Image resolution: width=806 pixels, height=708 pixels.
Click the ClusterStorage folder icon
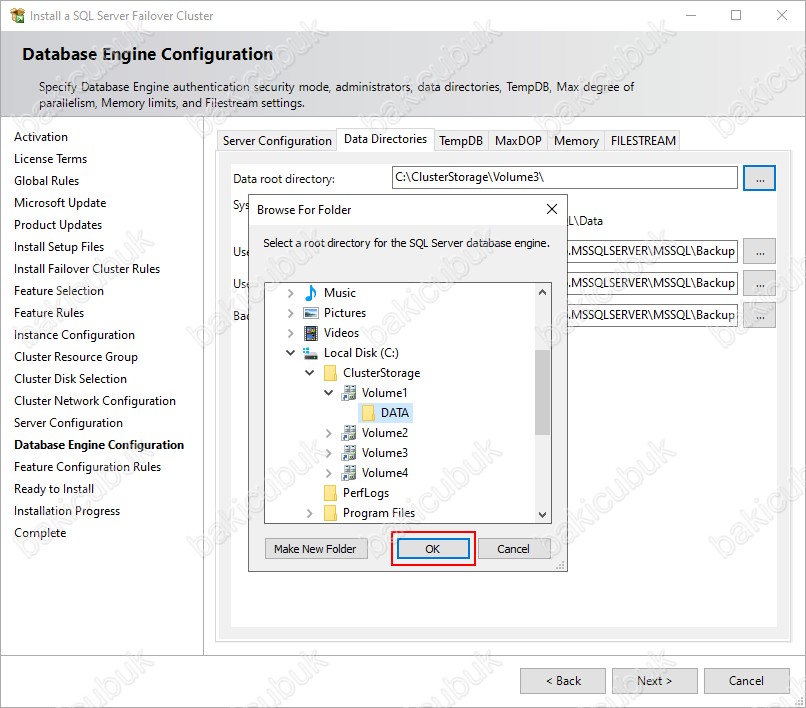331,373
